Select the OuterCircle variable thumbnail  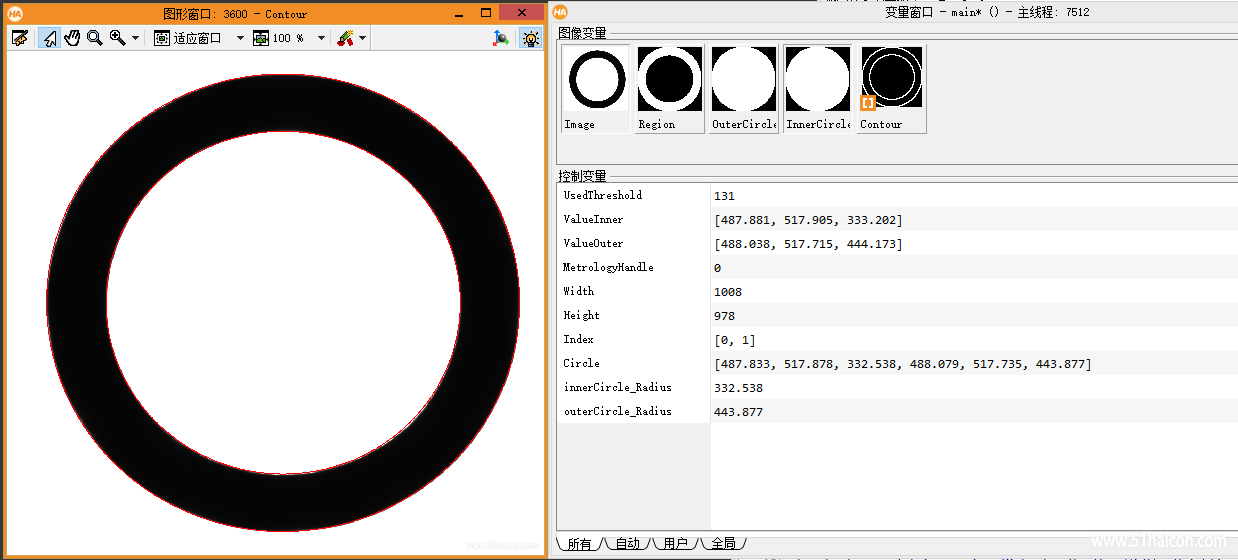(x=744, y=88)
